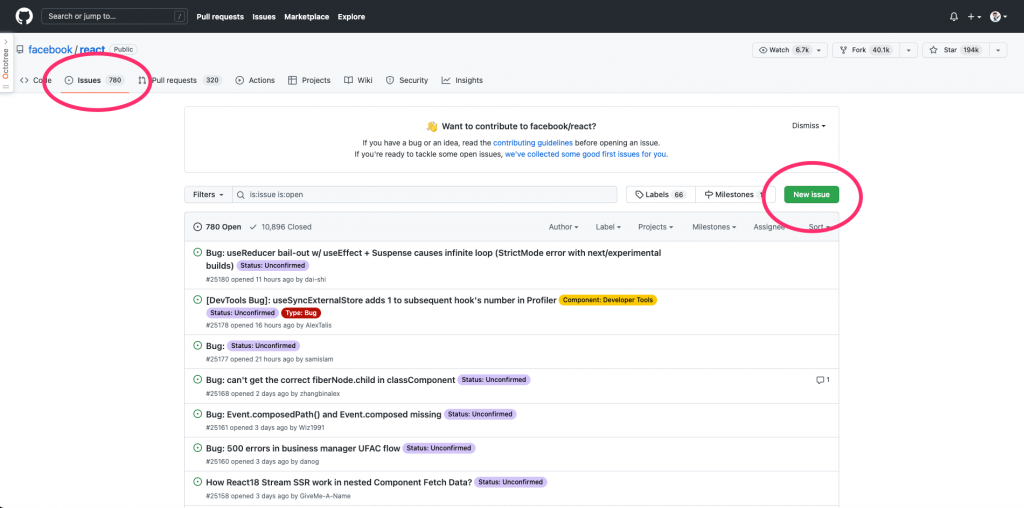Show 780 Open issues
The height and width of the screenshot is (508, 1024).
[x=217, y=227]
